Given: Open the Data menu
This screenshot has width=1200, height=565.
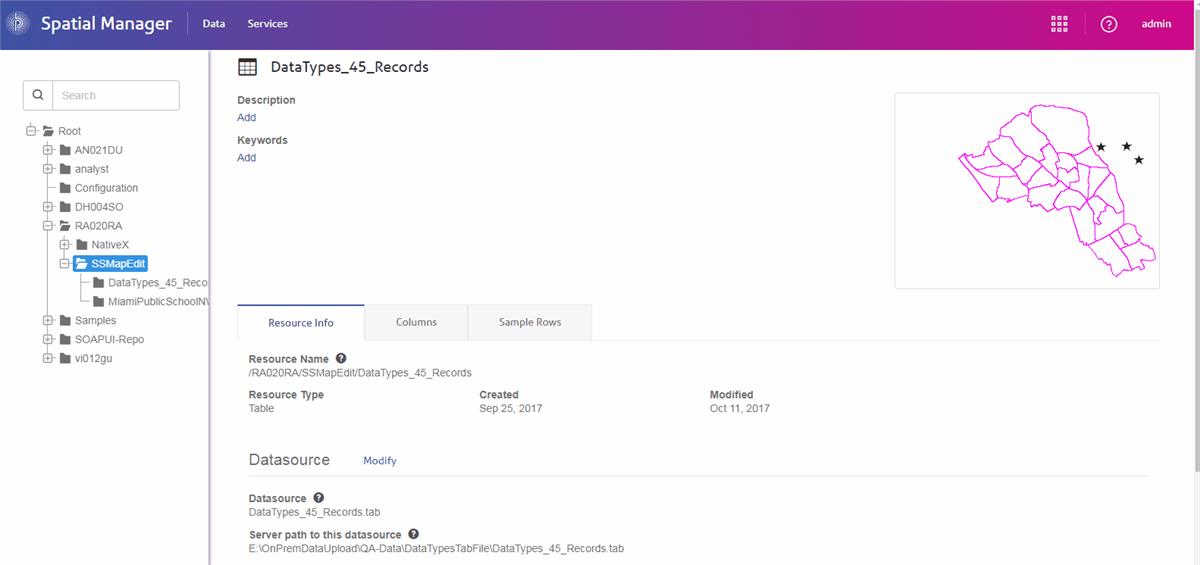Looking at the screenshot, I should pos(214,24).
